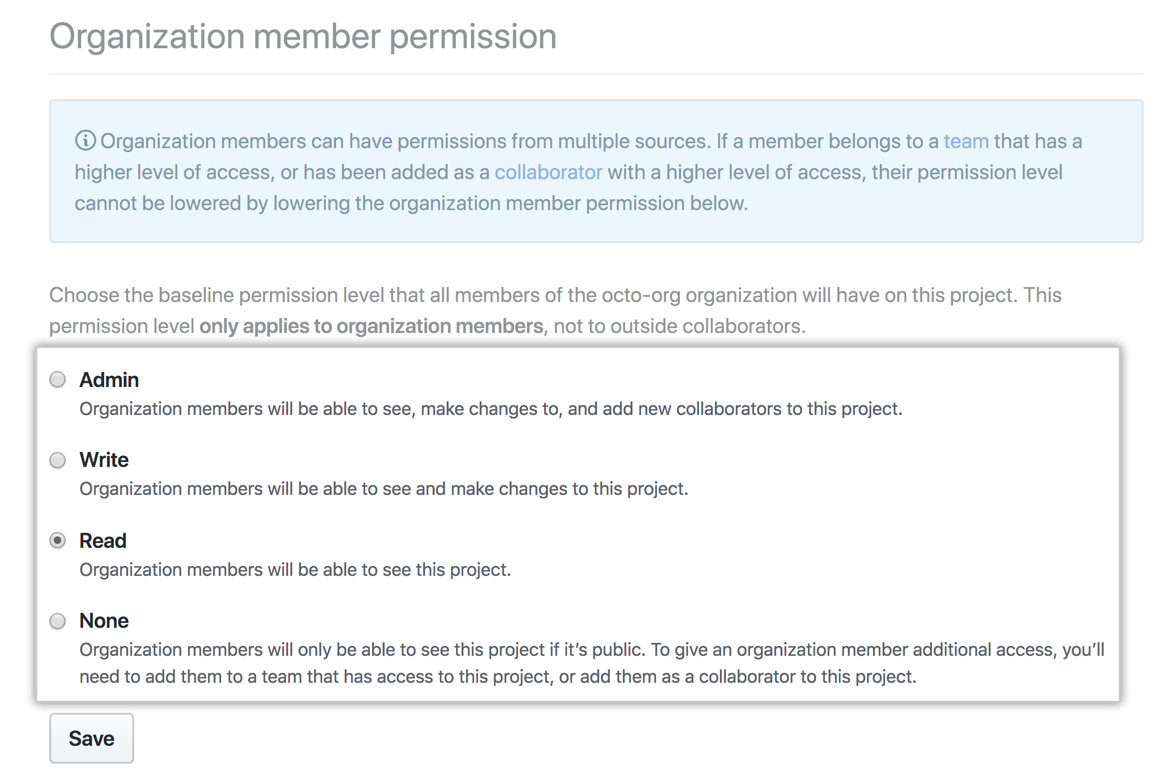Click the bold "None" option label
This screenshot has width=1173, height=783.
pos(104,621)
